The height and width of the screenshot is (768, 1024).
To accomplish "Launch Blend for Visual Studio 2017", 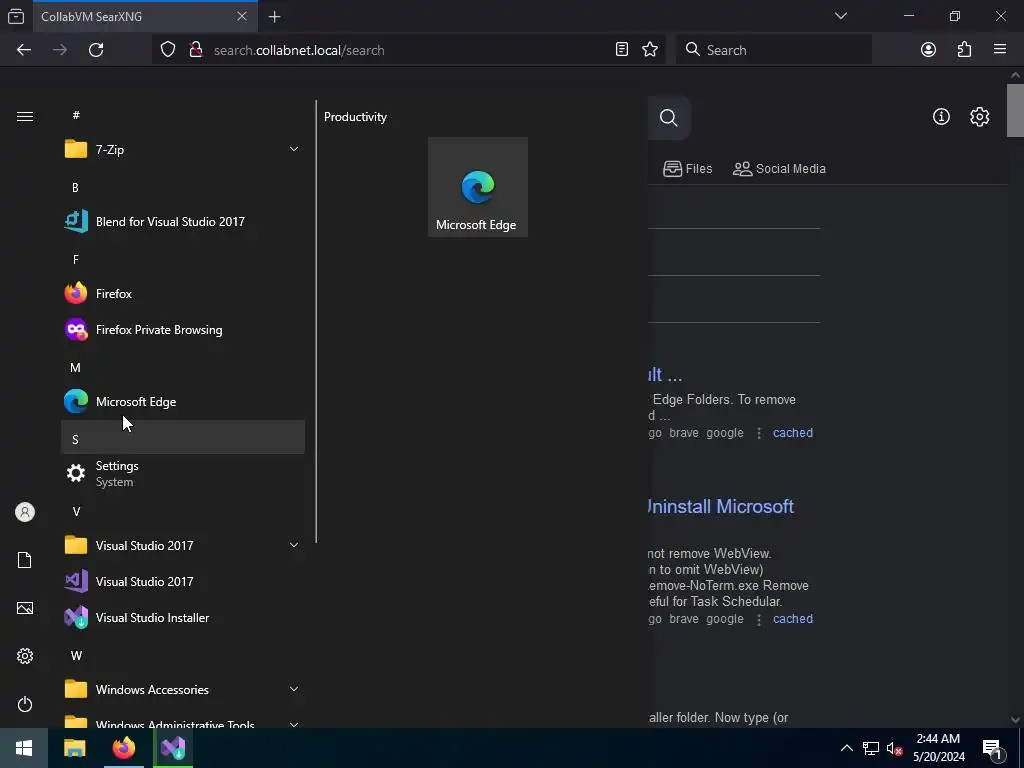I will click(183, 221).
